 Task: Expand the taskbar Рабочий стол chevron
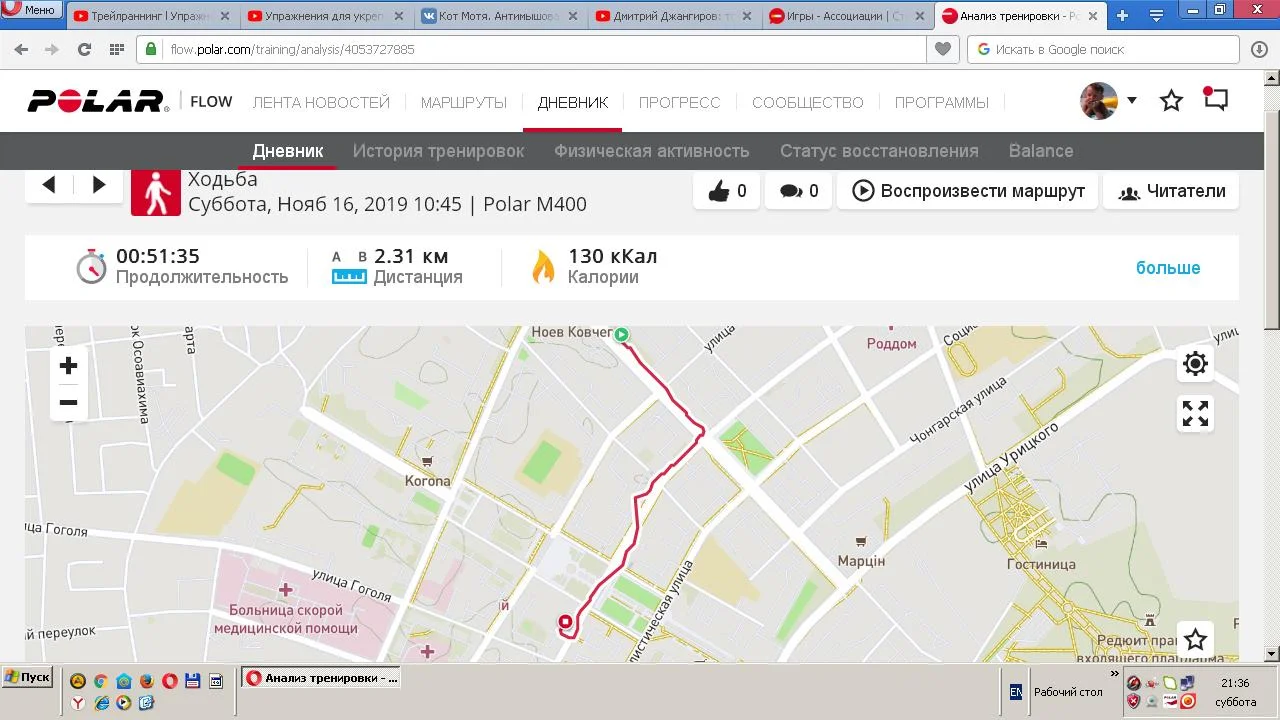coord(1114,674)
